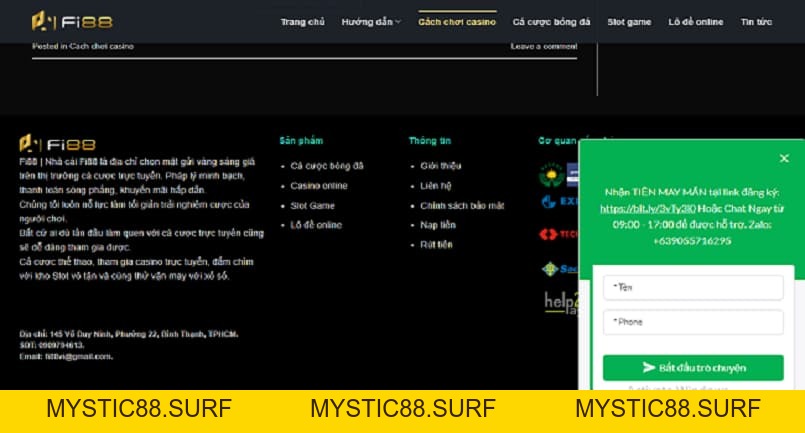Click the red Techcombank logo
The image size is (805, 433).
point(559,234)
